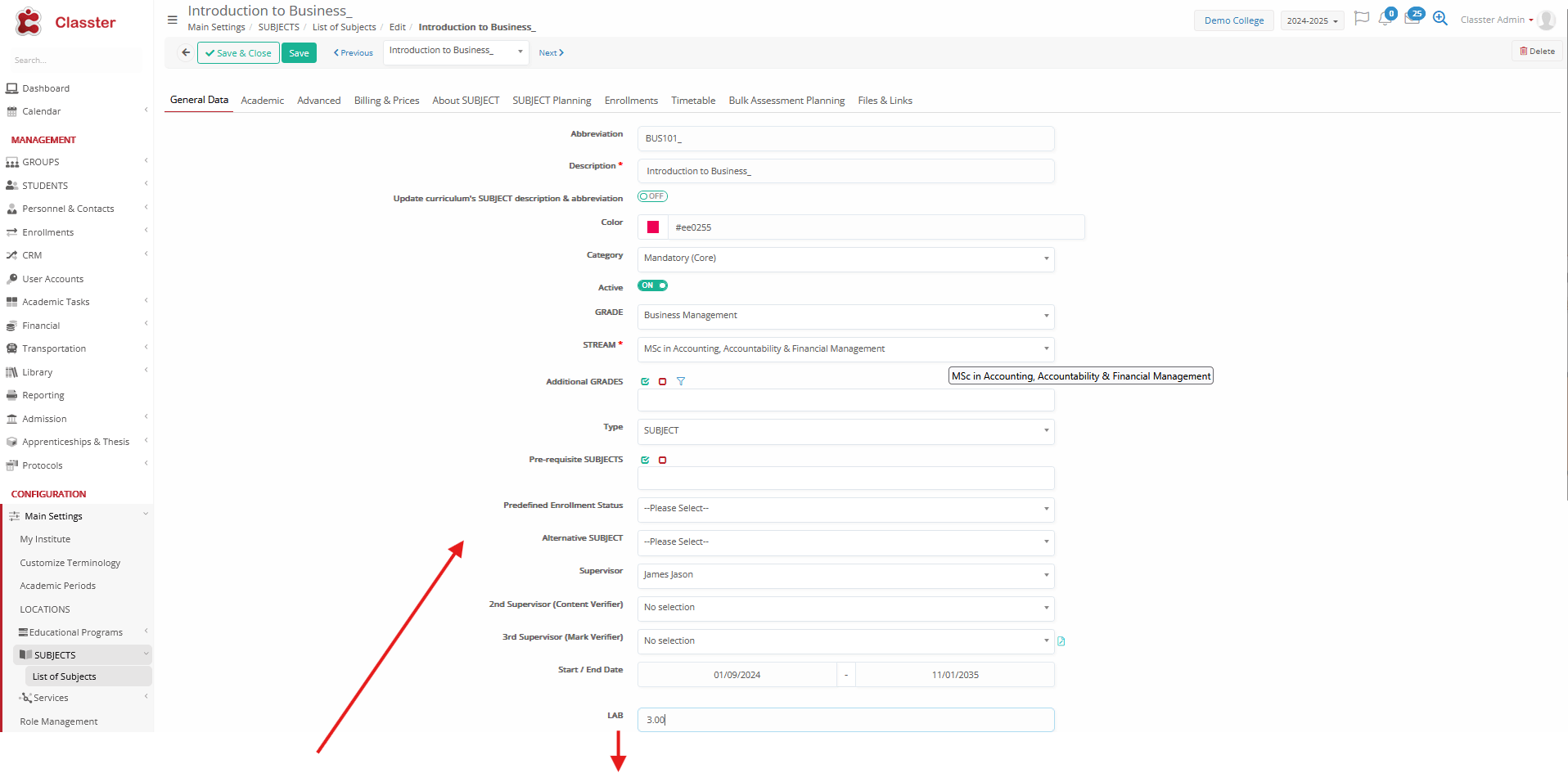Click the document icon beside 3rd Supervisor

[x=1061, y=641]
